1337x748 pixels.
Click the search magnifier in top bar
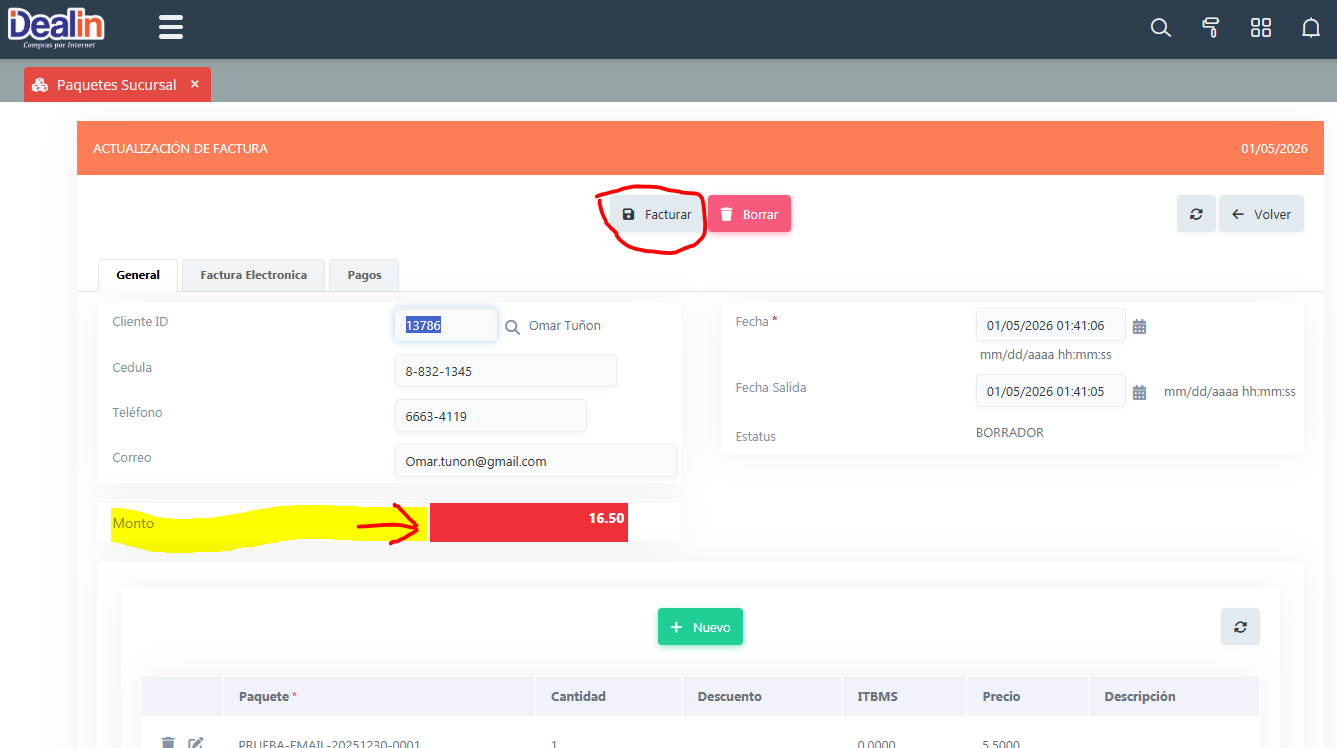tap(1160, 28)
